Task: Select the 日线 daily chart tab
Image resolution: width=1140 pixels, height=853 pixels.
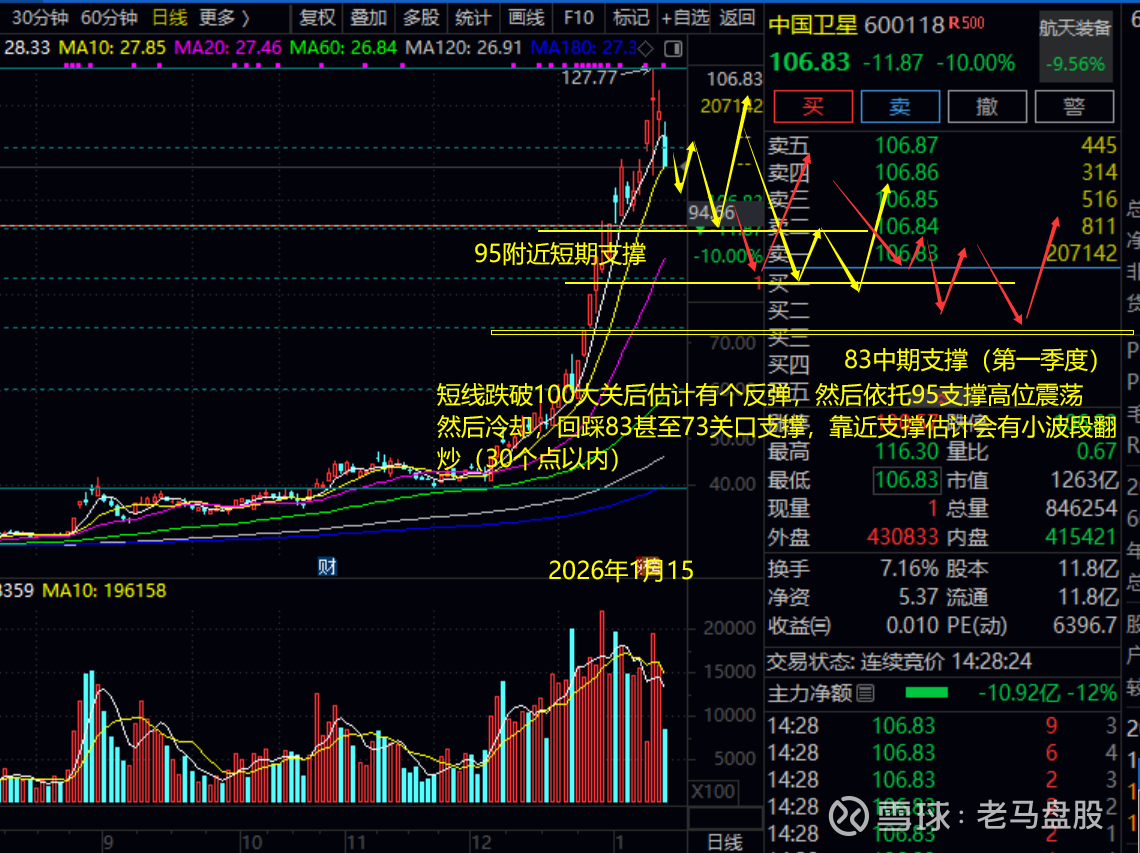Action: click(169, 17)
